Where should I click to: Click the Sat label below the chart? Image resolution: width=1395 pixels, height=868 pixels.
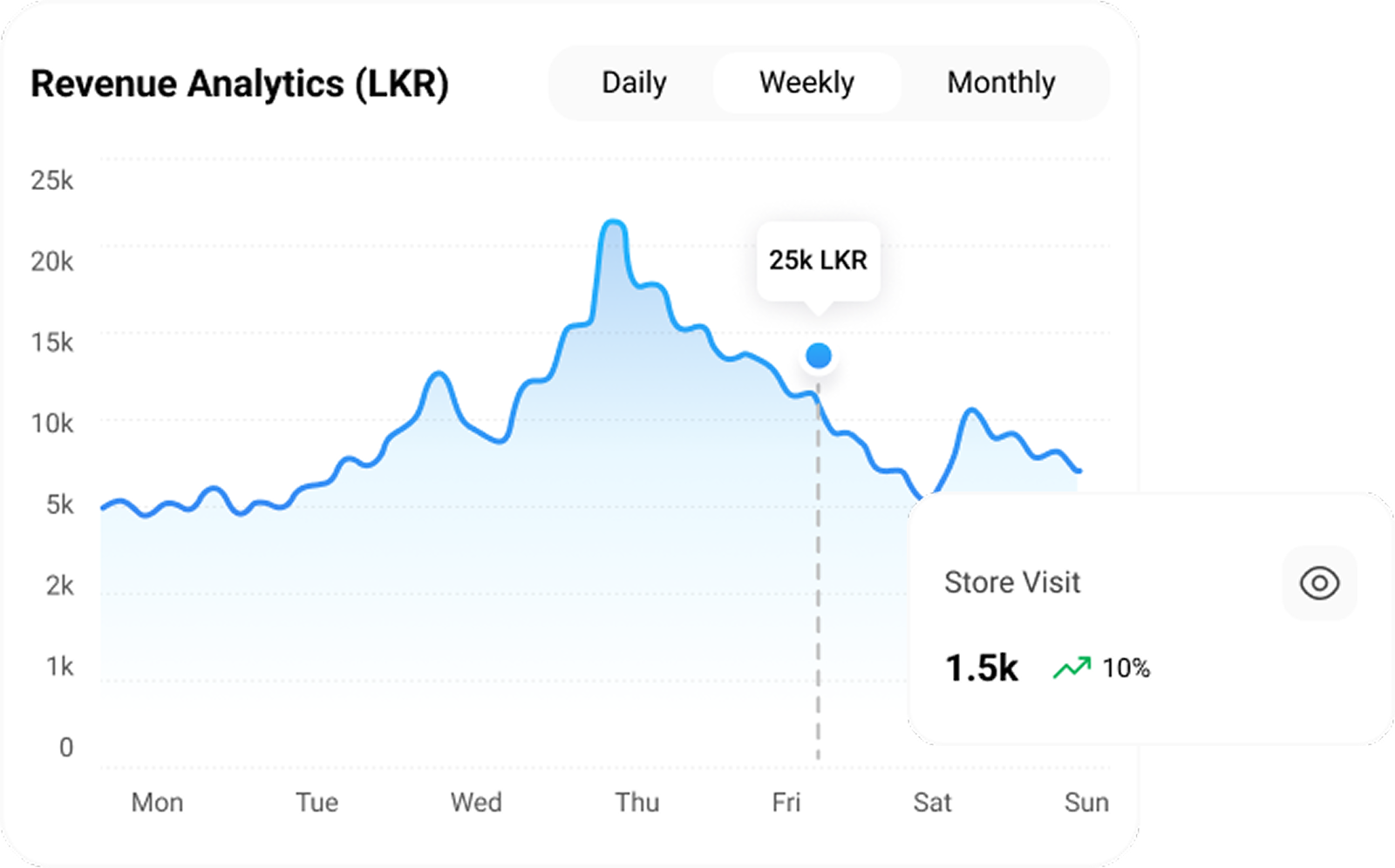tap(932, 802)
